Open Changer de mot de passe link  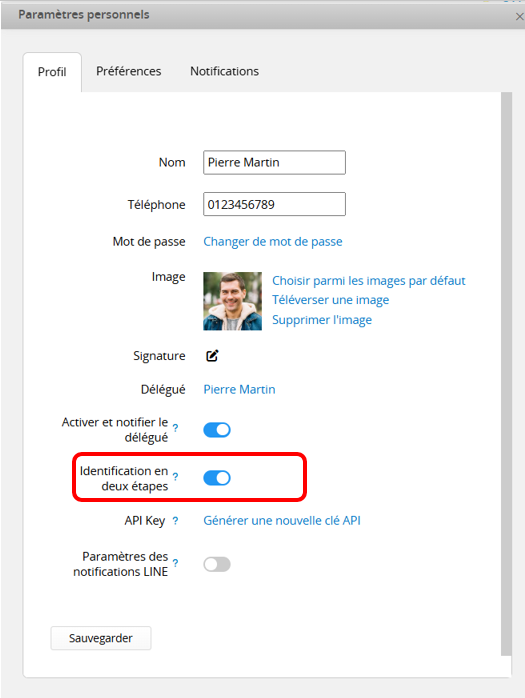pyautogui.click(x=273, y=242)
